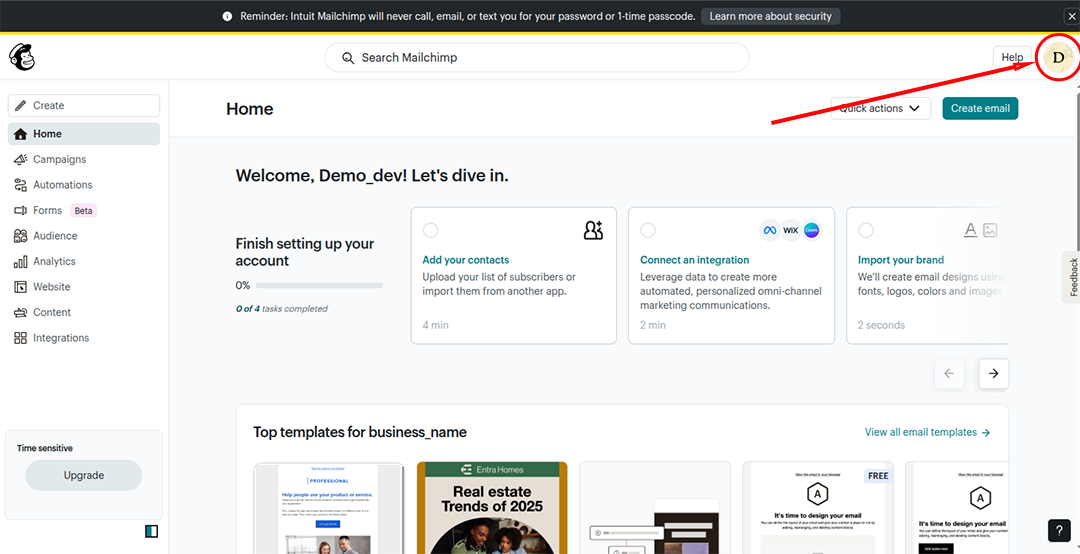Click the Audience people icon

pyautogui.click(x=21, y=236)
